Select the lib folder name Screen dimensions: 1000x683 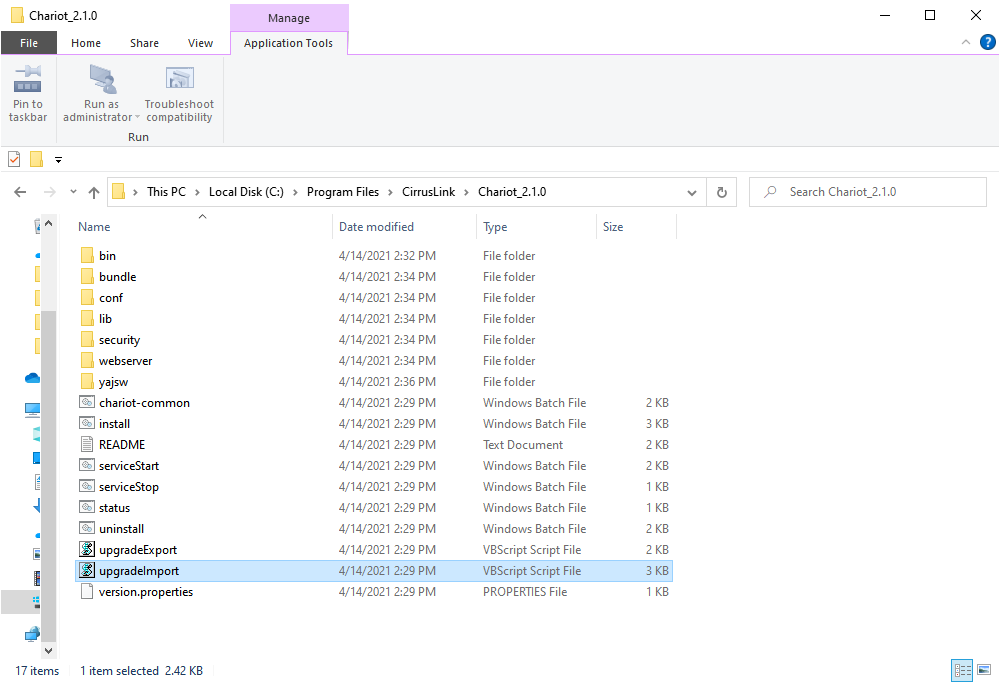[x=105, y=319]
